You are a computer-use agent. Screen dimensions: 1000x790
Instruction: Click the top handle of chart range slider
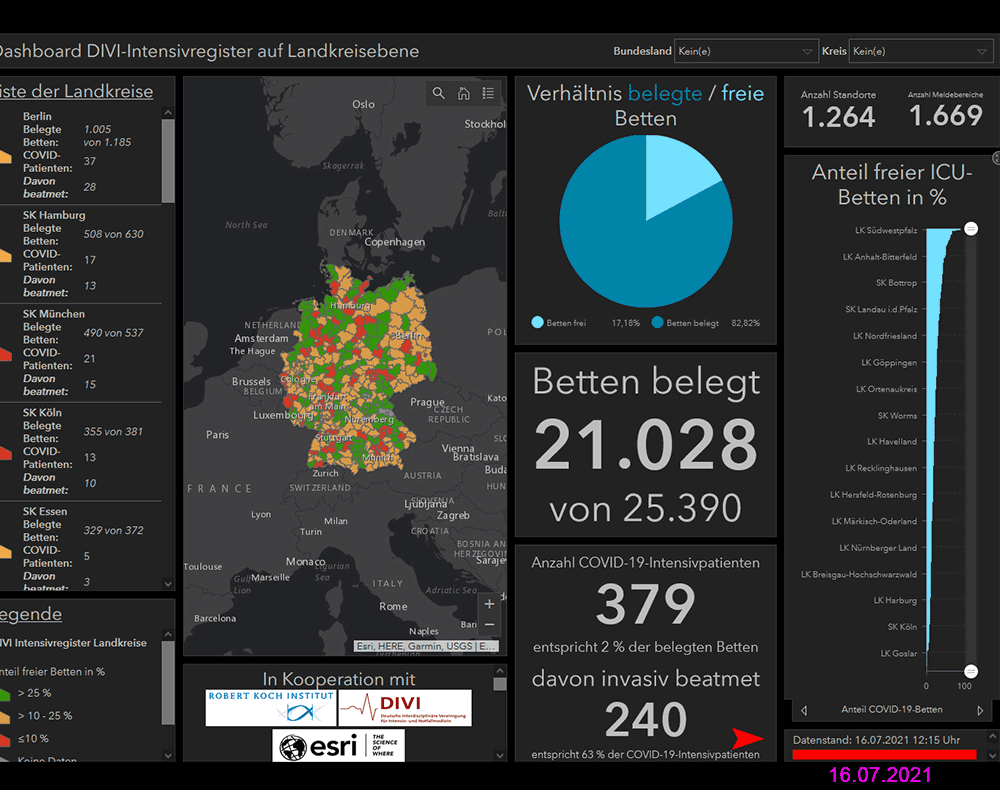coord(970,229)
